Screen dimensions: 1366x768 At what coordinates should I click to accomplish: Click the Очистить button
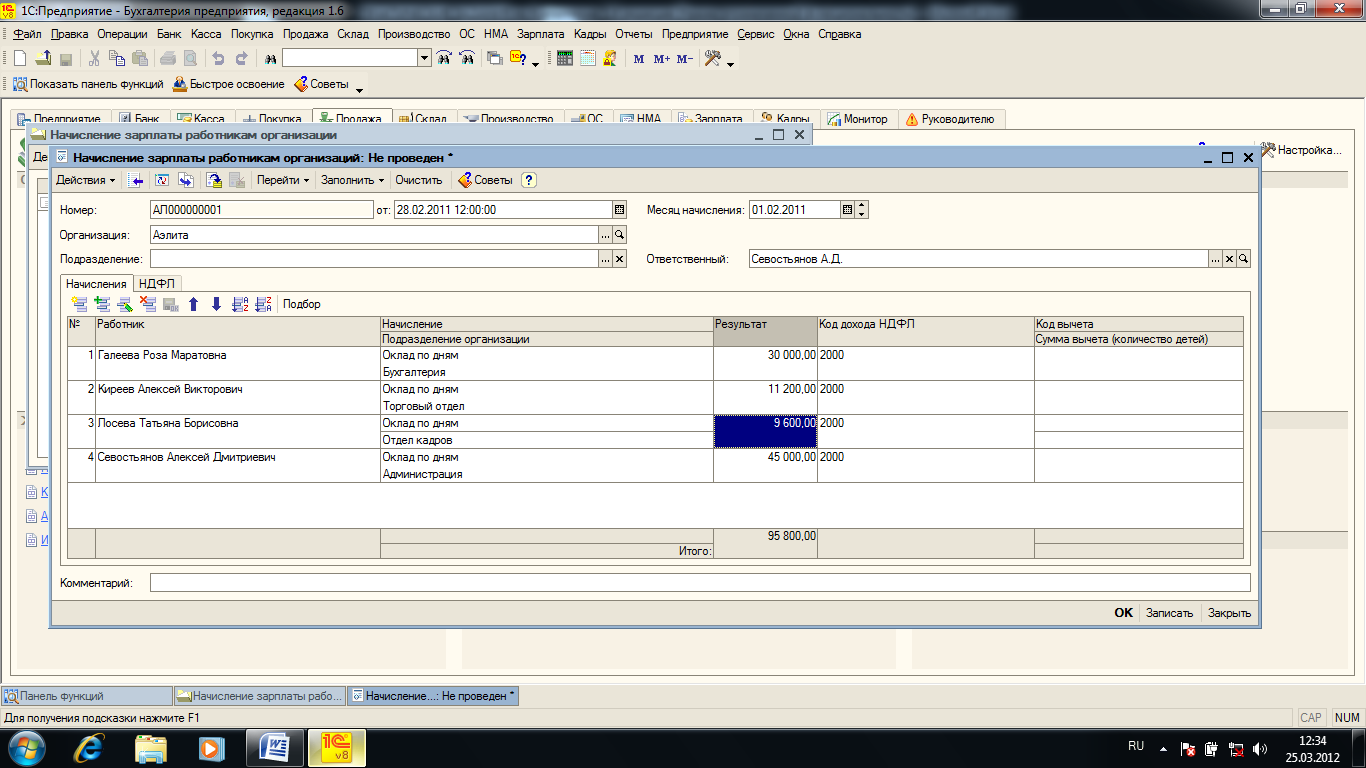(x=418, y=180)
